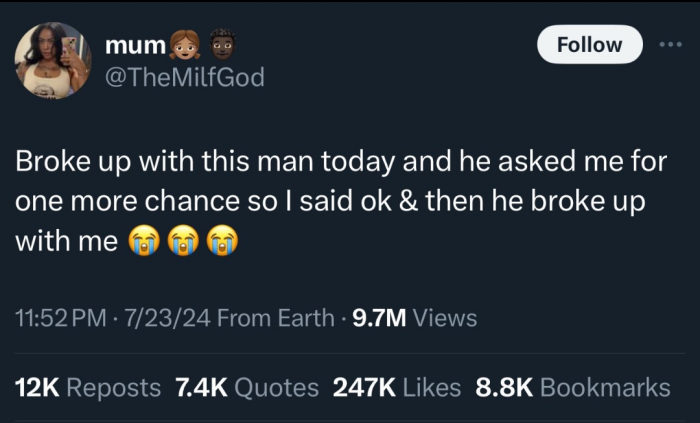Click the 8.8K Bookmarks count
Screen dimensions: 700x423
coord(572,388)
